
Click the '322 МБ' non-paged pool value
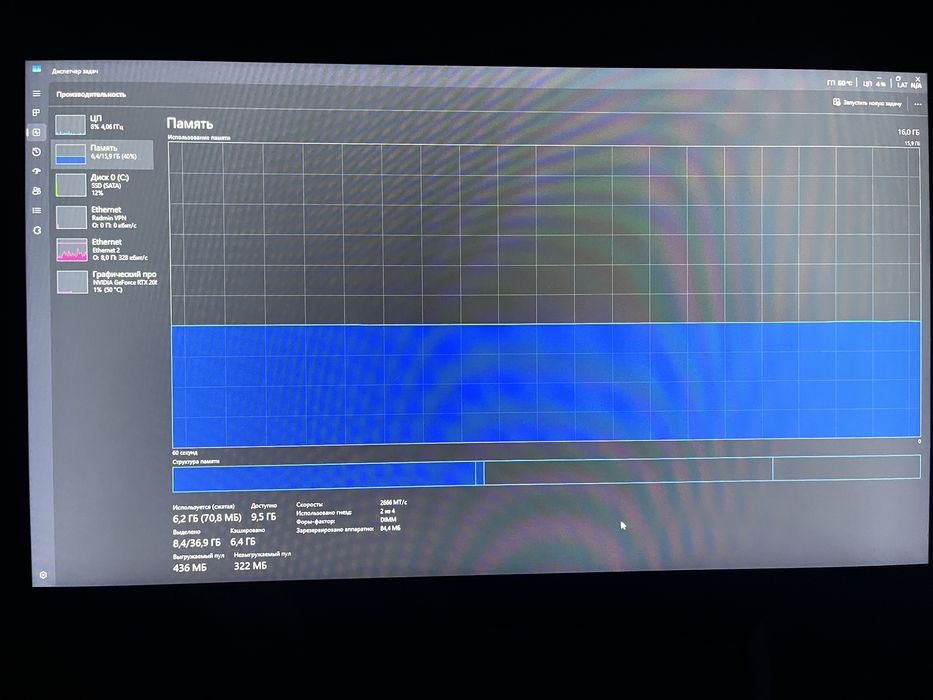[250, 565]
